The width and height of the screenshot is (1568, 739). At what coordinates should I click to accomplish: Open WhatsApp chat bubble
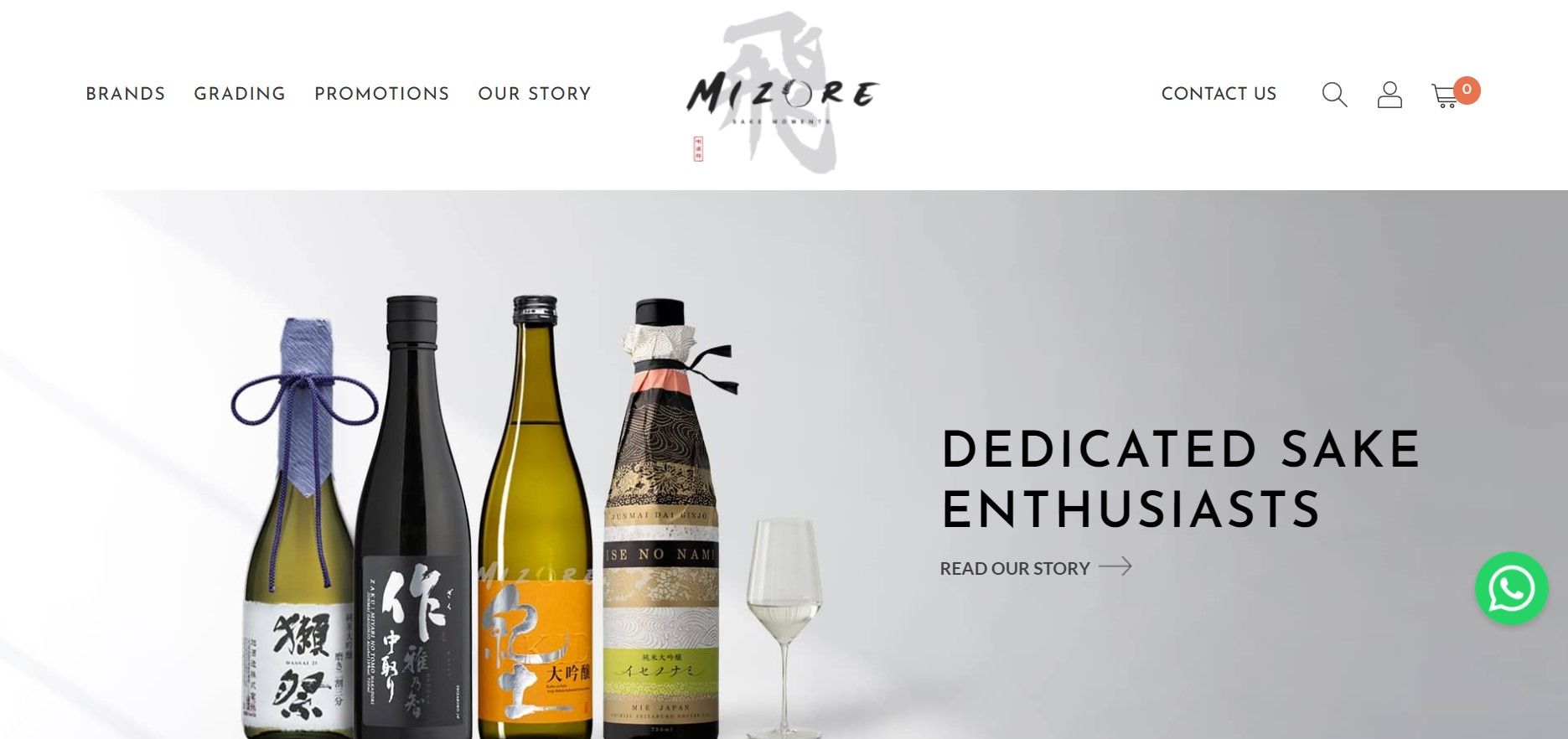[1511, 588]
